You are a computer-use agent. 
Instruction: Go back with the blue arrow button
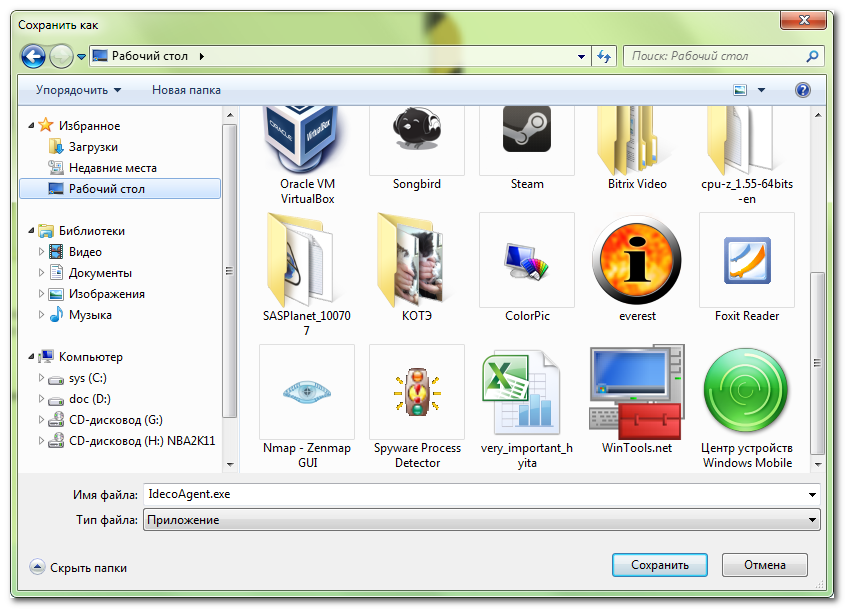pyautogui.click(x=33, y=57)
